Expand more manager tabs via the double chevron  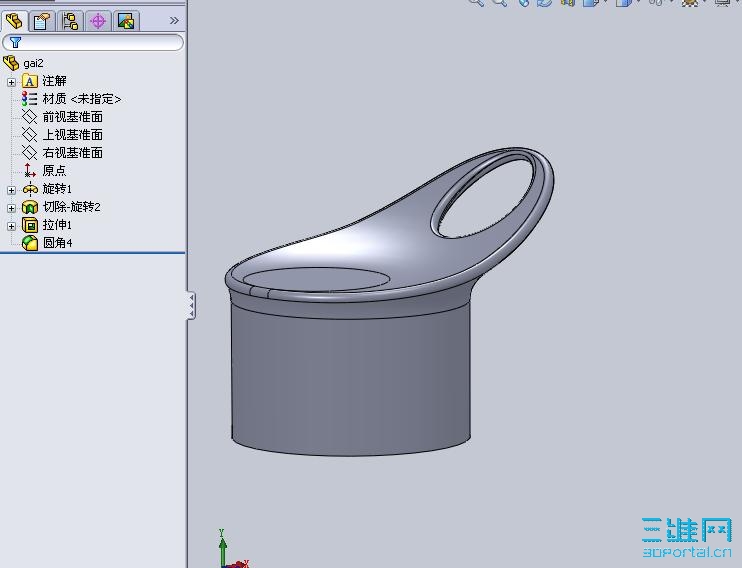174,20
